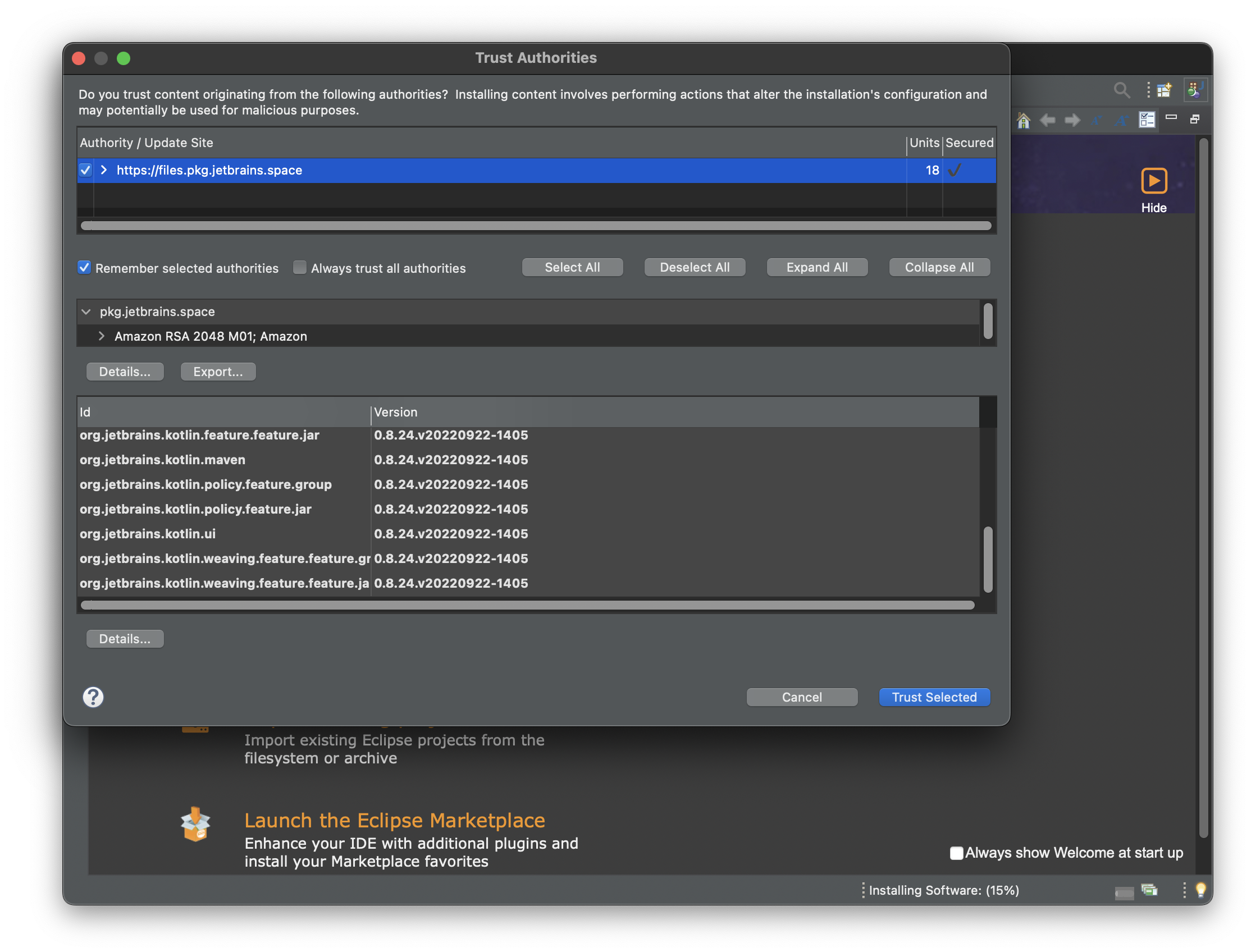Screen dimensions: 1251x952
Task: Click the Open Perspective toolbar icon
Action: pyautogui.click(x=1165, y=90)
